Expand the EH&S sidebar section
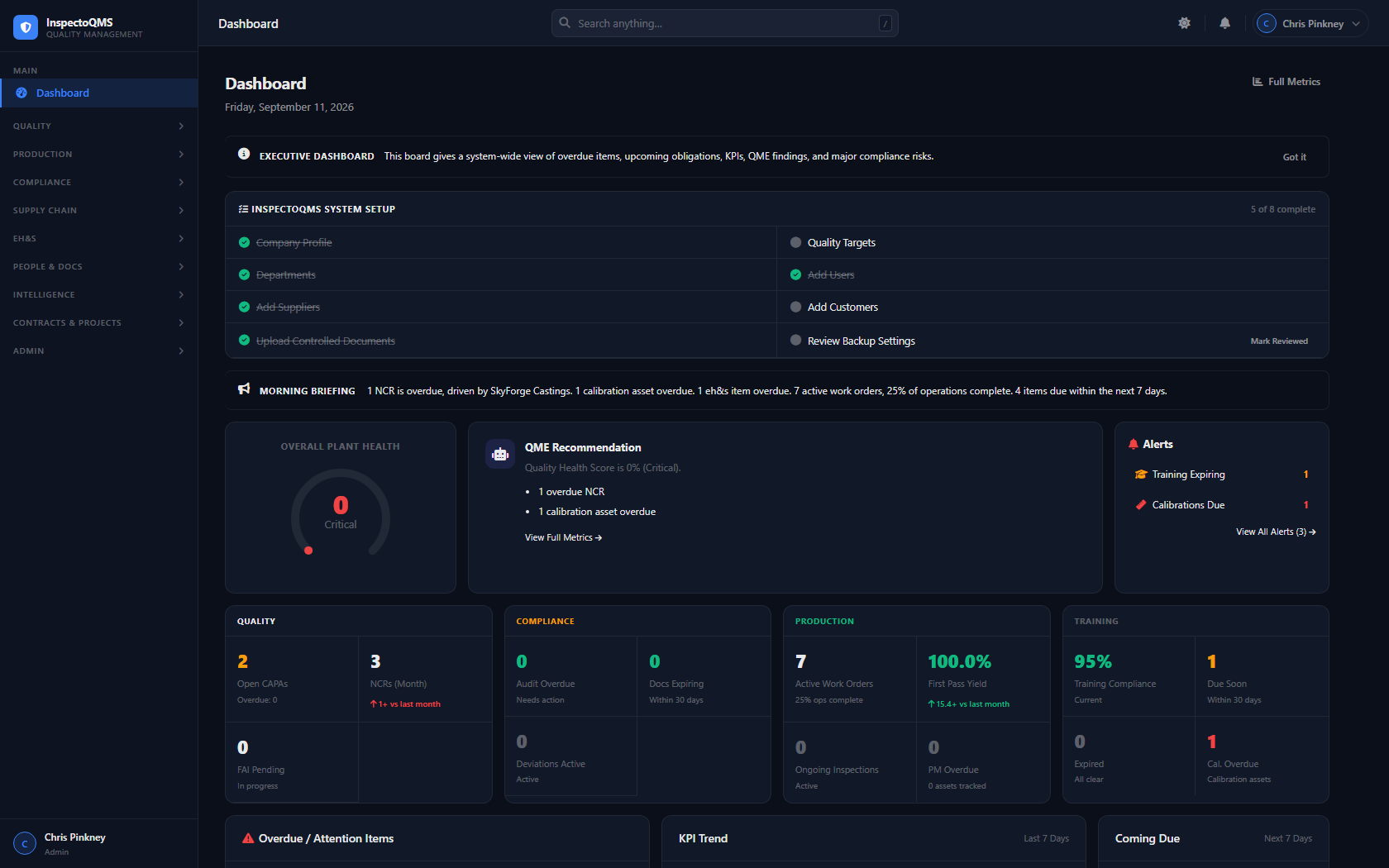Viewport: 1389px width, 868px height. click(x=98, y=238)
